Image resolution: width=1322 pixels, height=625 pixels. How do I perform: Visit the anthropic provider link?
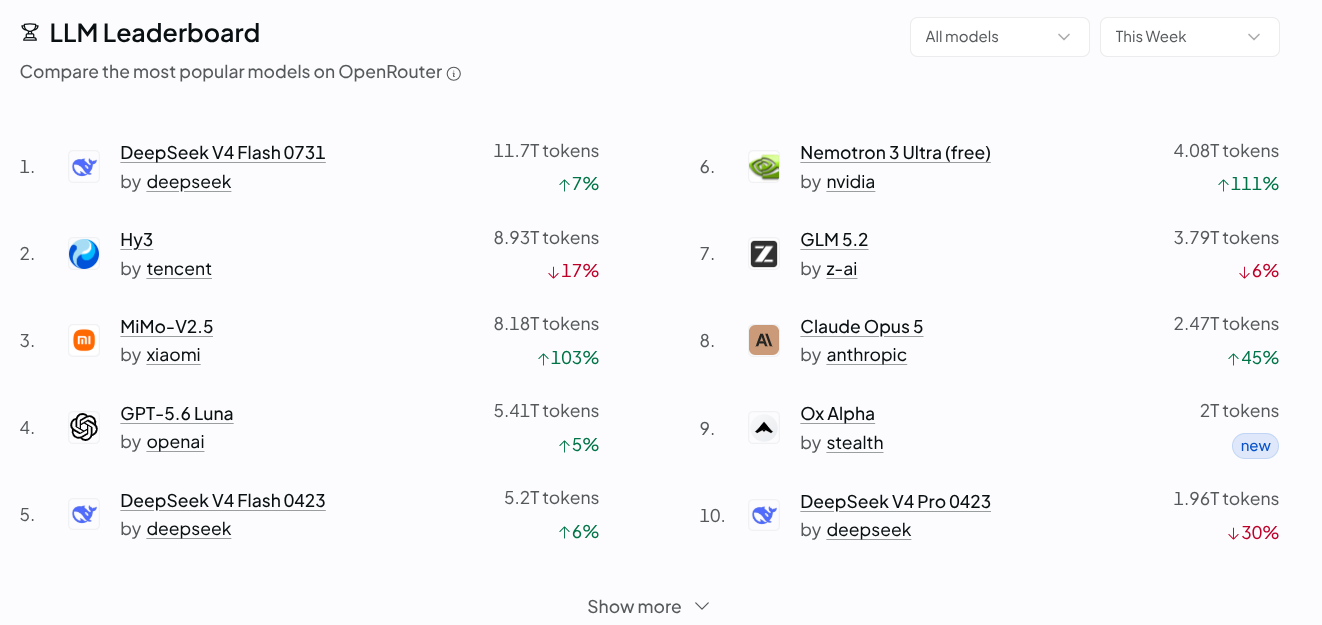(x=866, y=355)
